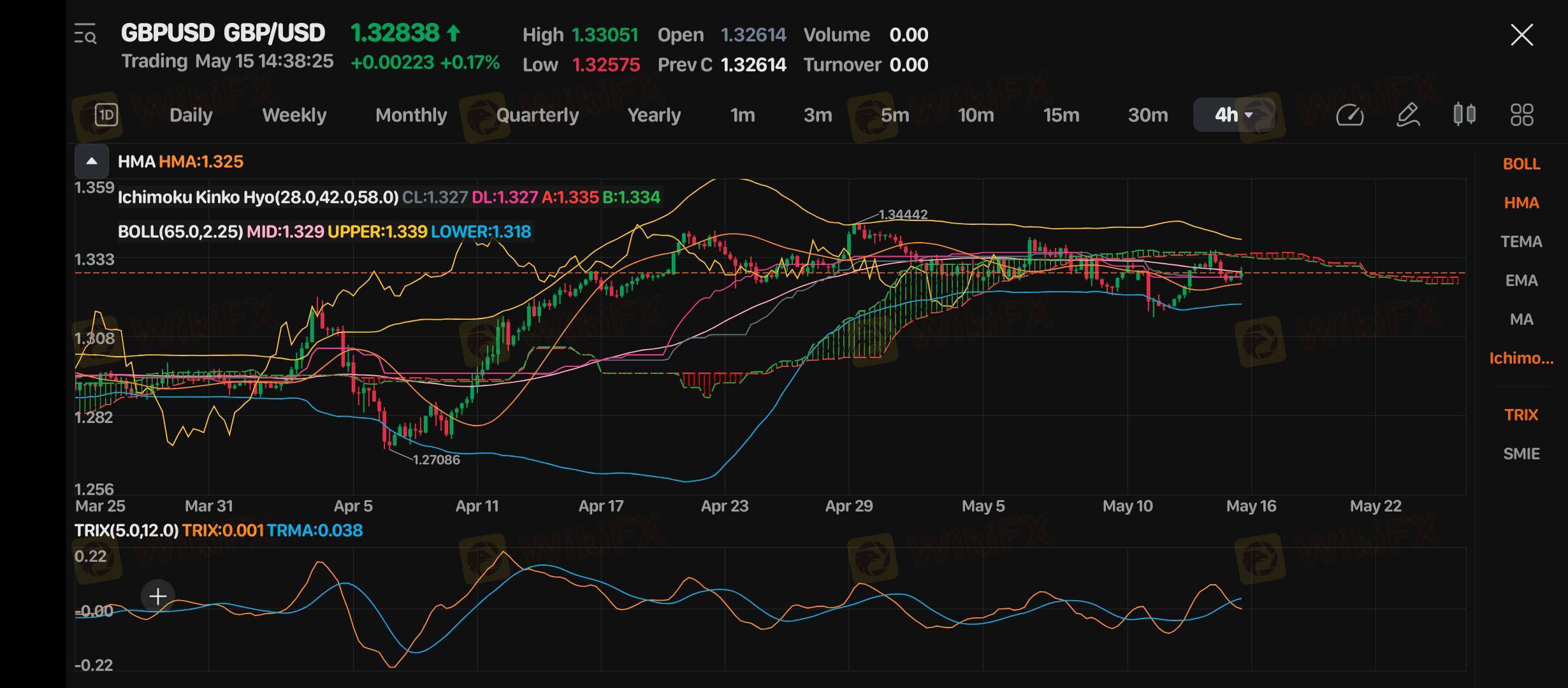1568x688 pixels.
Task: Toggle the BOLL indicator on the right panel
Action: pyautogui.click(x=1521, y=164)
